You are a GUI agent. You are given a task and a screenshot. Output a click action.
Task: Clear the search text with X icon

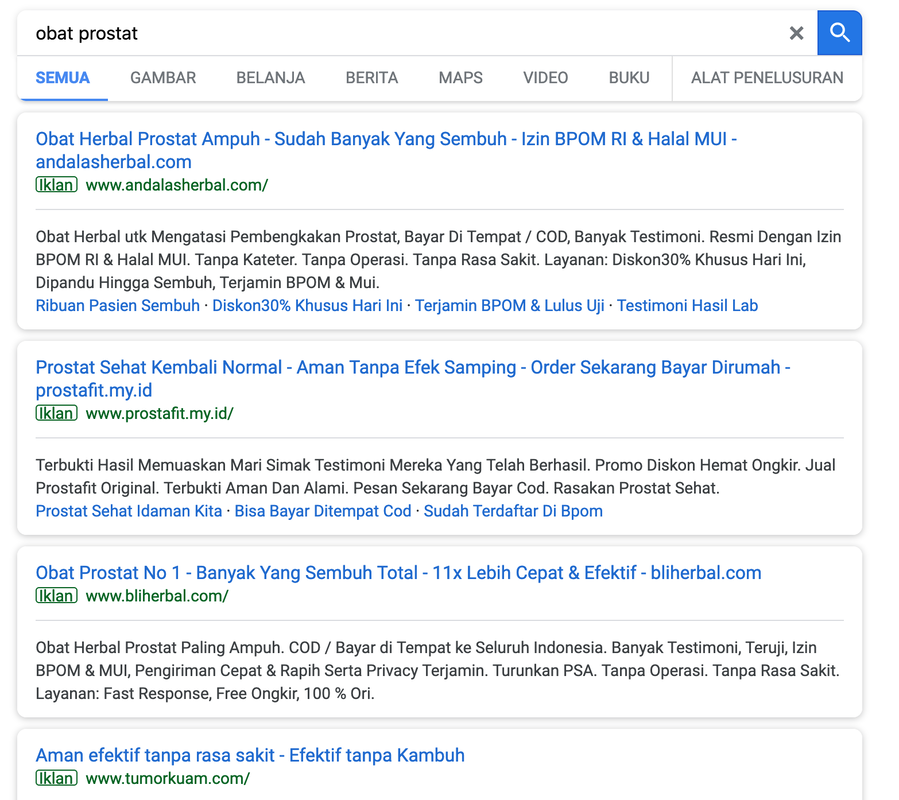coord(796,33)
